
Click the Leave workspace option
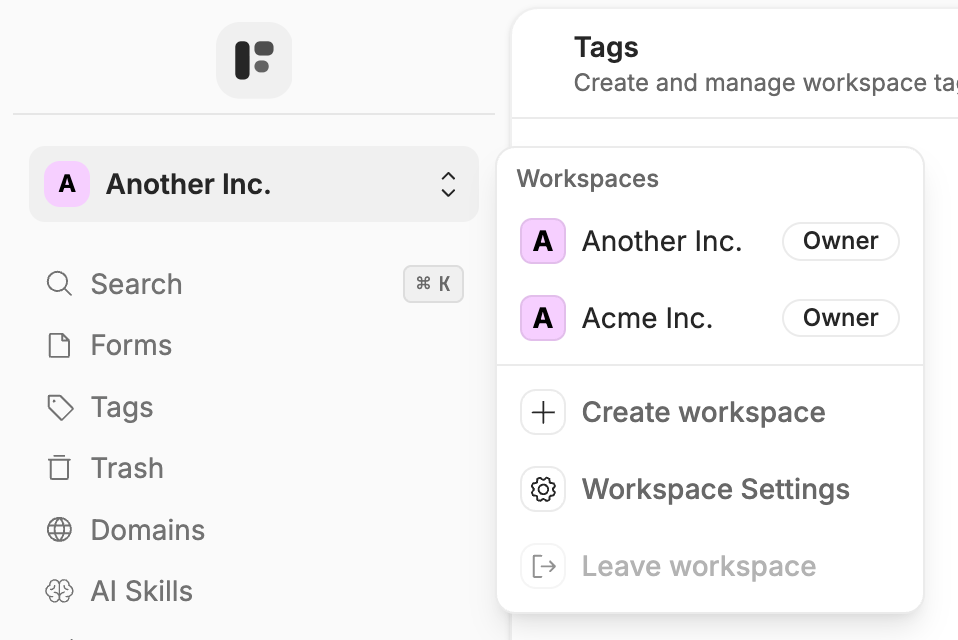(x=710, y=566)
